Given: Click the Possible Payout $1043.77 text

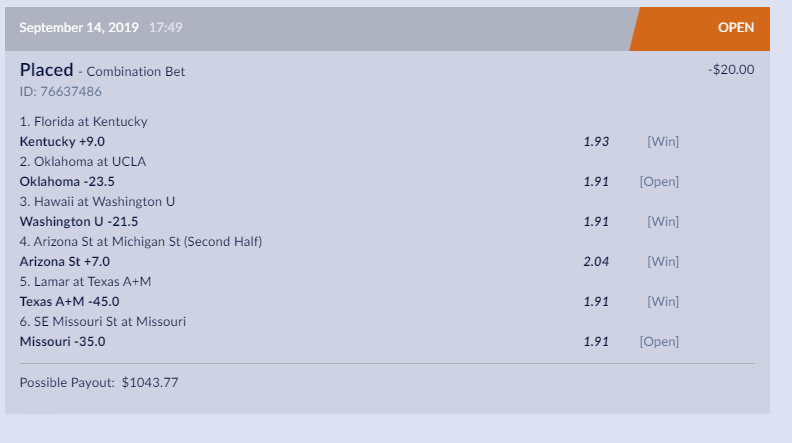Looking at the screenshot, I should coord(99,382).
